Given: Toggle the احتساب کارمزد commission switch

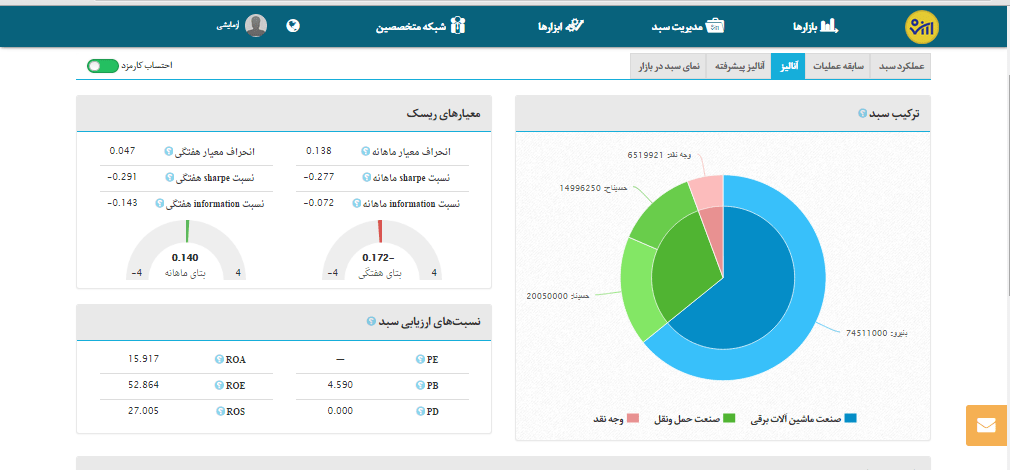Looking at the screenshot, I should [103, 66].
